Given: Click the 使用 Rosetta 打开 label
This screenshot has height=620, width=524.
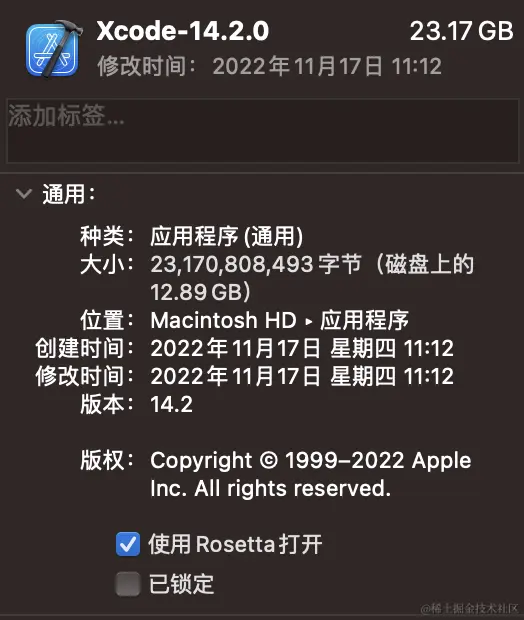Looking at the screenshot, I should (x=235, y=544).
